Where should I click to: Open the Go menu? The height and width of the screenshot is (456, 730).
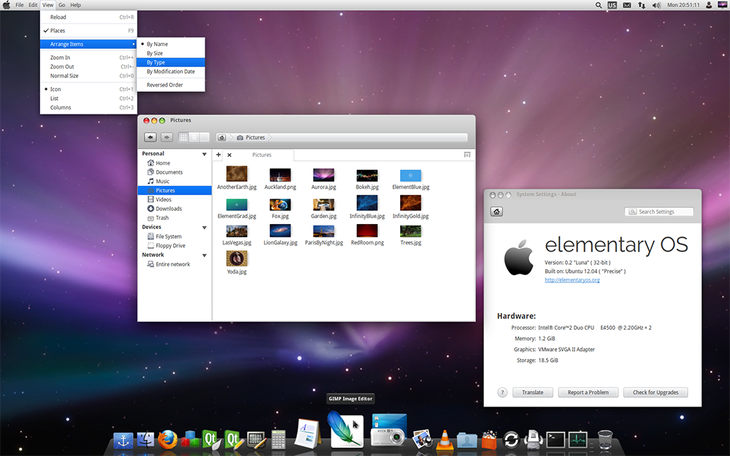pos(61,5)
